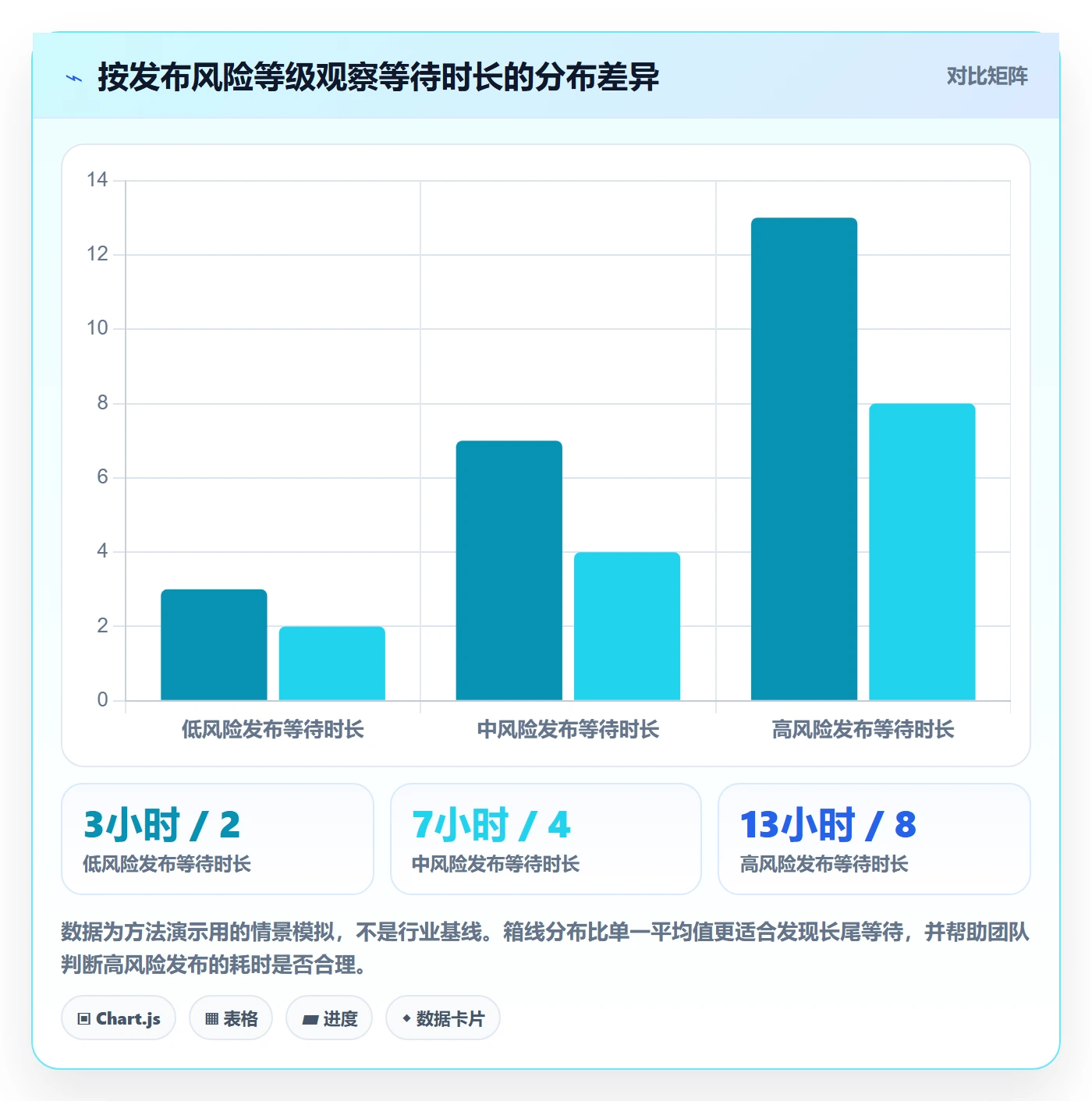
Task: Click the lightning icon beside the title
Action: coord(74,78)
